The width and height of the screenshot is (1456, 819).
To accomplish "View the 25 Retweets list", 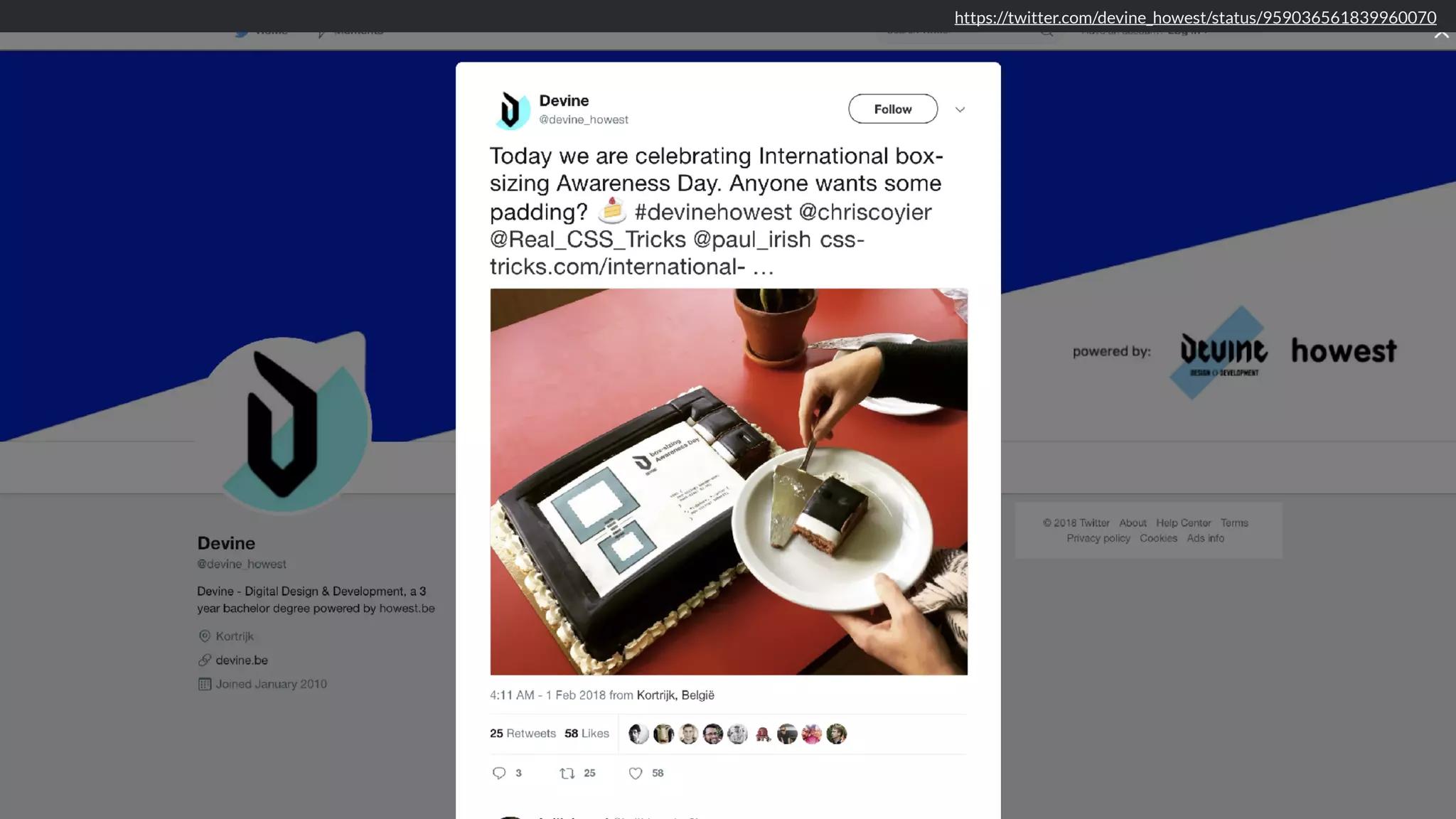I will click(523, 733).
